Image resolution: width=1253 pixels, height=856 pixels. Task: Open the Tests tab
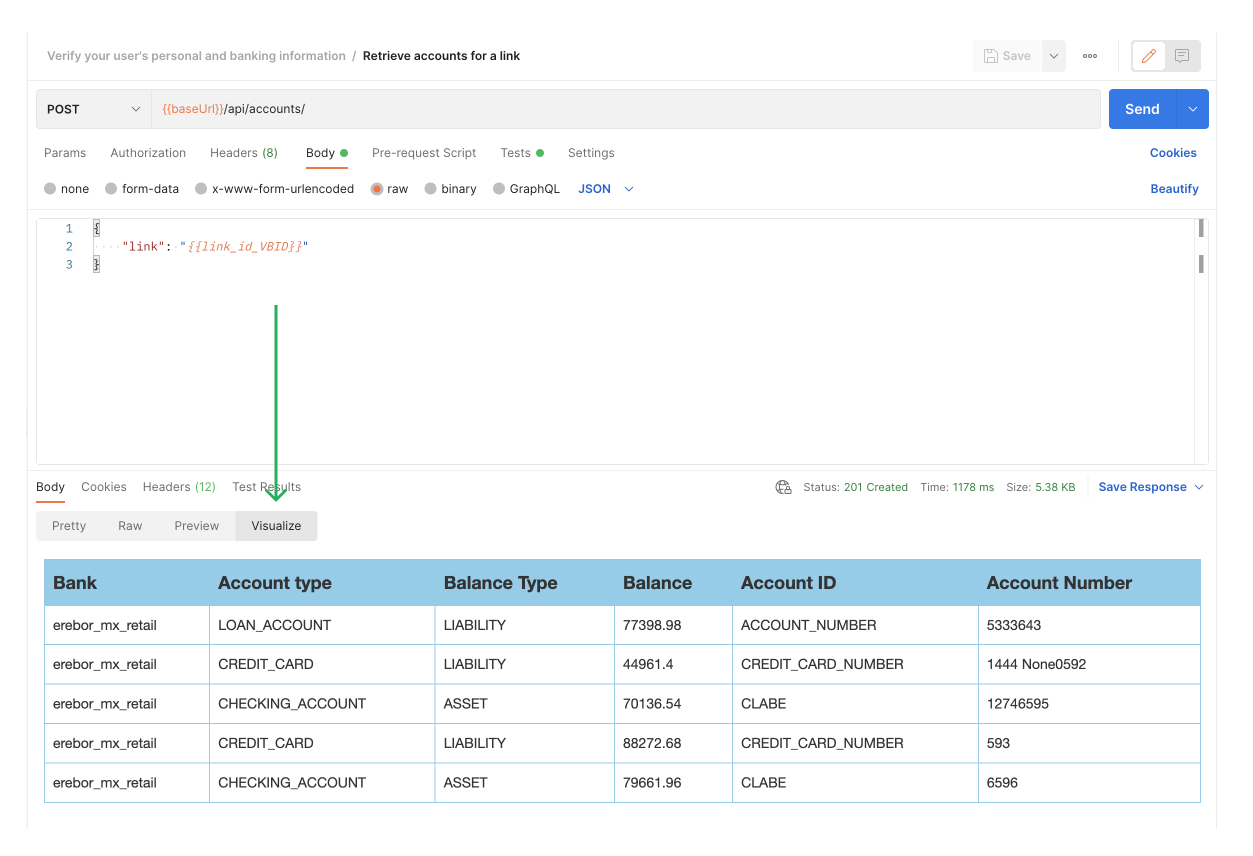[x=522, y=153]
